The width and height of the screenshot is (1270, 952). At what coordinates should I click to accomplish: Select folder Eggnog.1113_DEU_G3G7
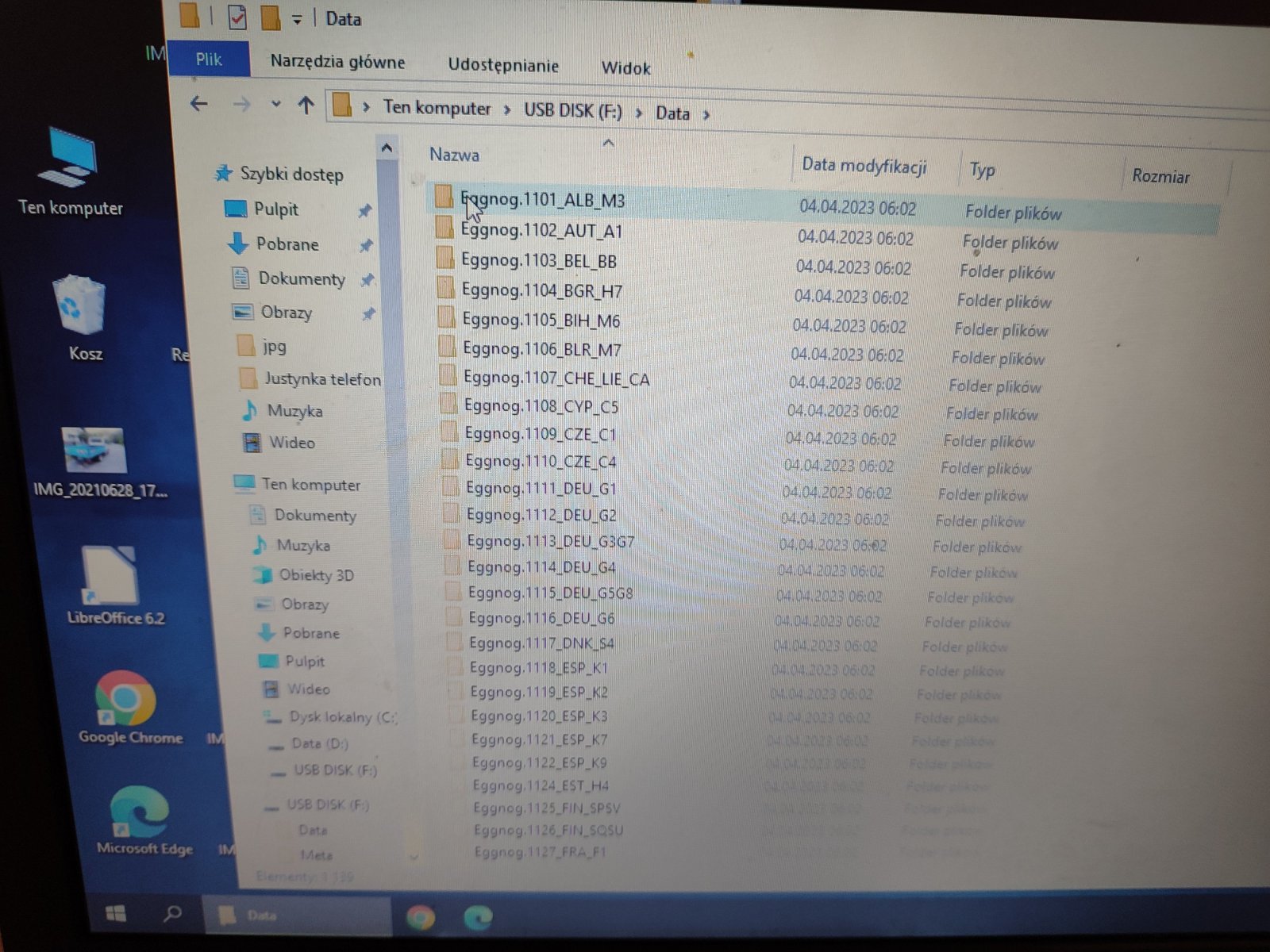pos(551,541)
